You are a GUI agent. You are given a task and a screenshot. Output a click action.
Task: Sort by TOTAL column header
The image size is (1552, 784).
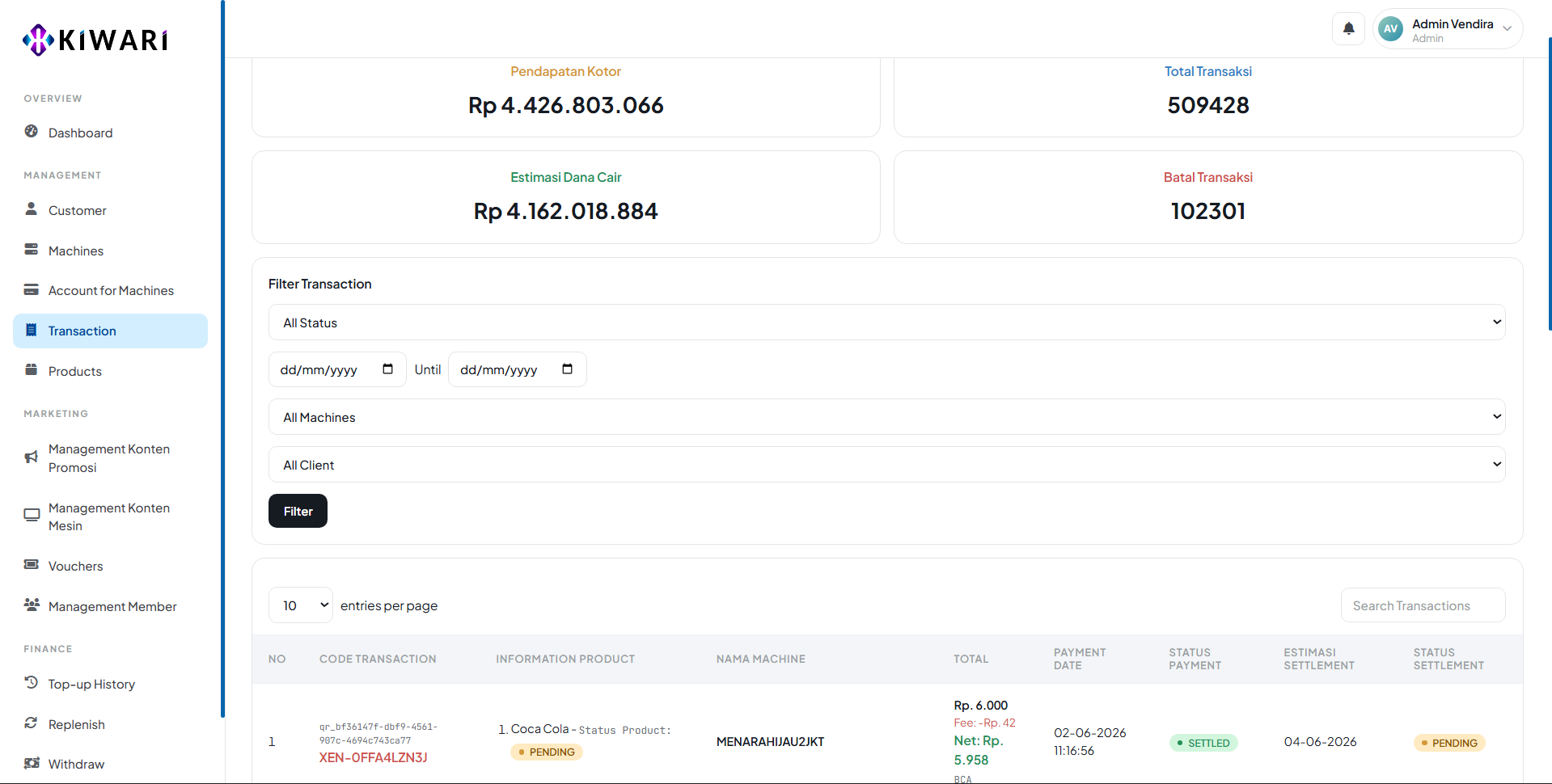coord(971,659)
